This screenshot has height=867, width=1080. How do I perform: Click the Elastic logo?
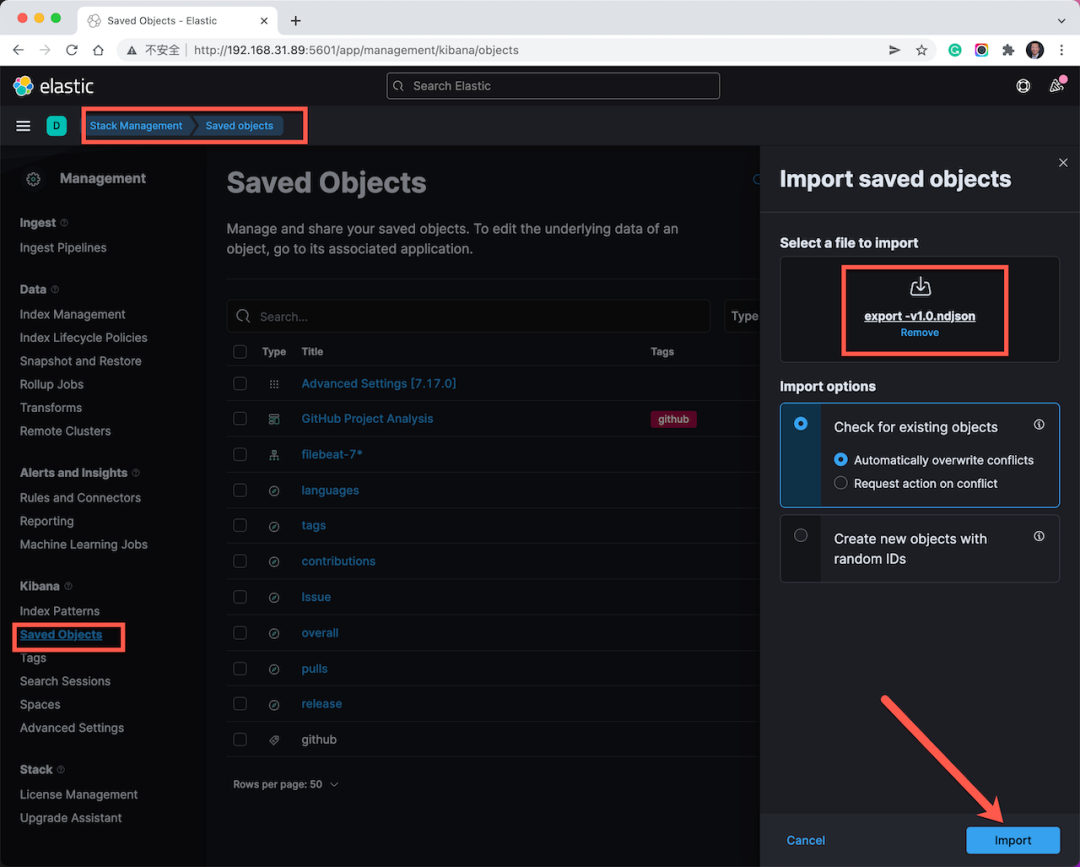pyautogui.click(x=53, y=86)
